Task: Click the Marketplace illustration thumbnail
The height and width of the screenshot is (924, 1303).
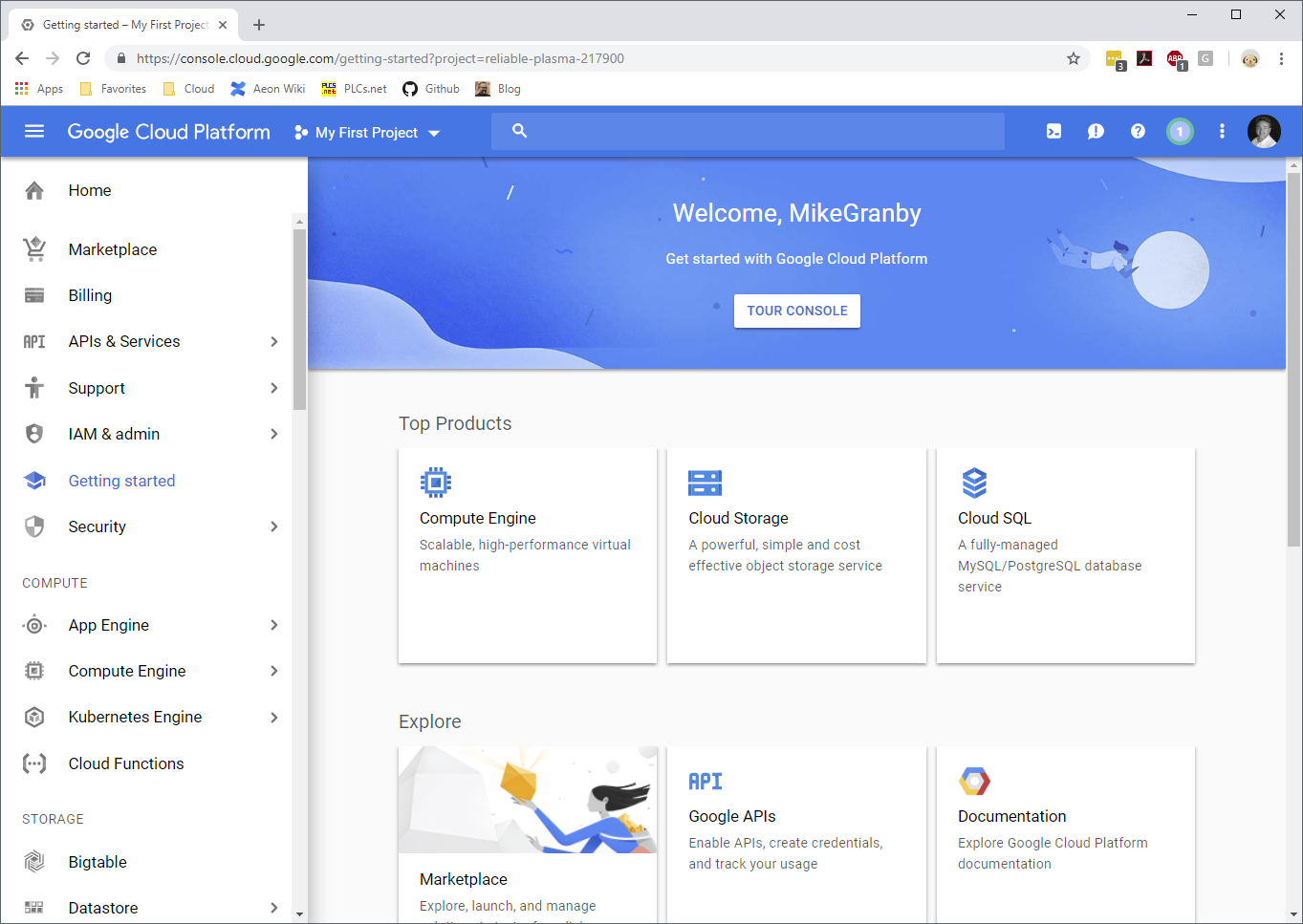Action: (x=528, y=800)
